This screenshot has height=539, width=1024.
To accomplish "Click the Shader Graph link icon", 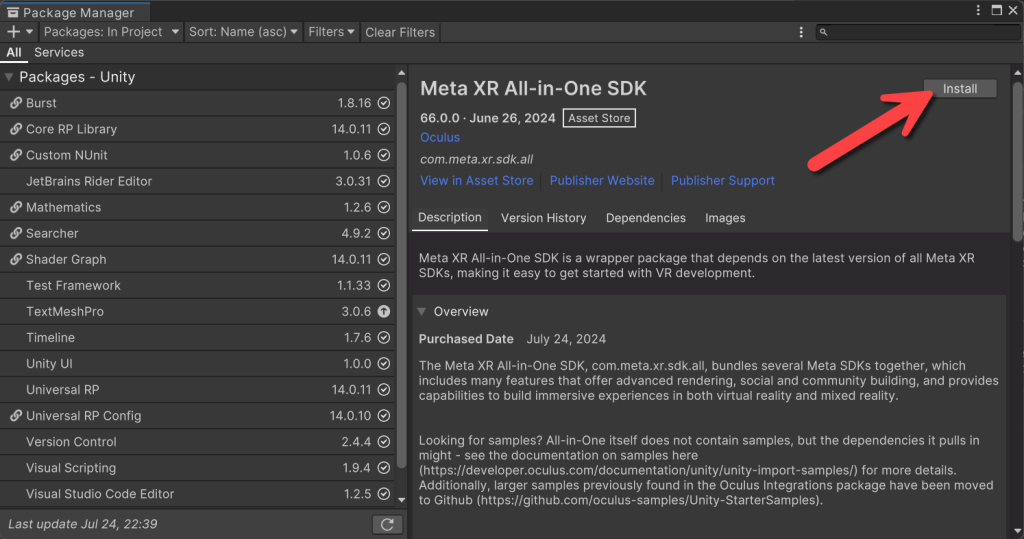I will pyautogui.click(x=16, y=259).
